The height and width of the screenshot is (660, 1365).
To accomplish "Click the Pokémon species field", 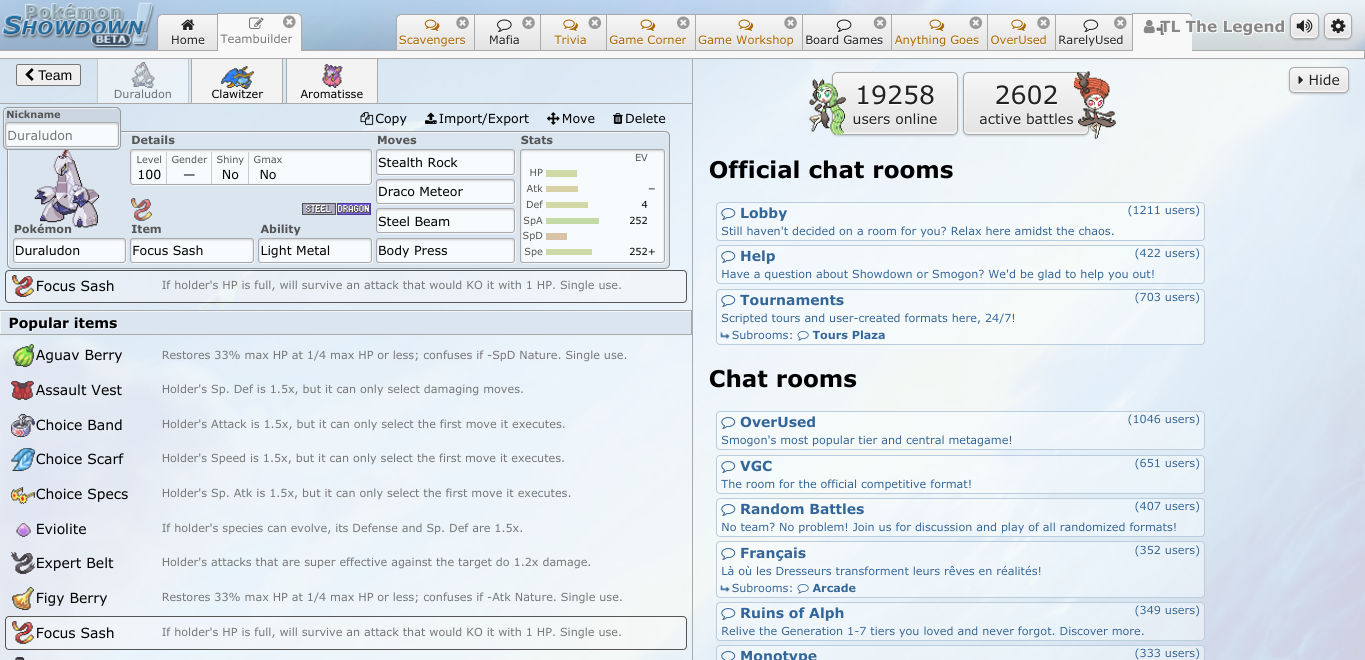I will coord(68,250).
